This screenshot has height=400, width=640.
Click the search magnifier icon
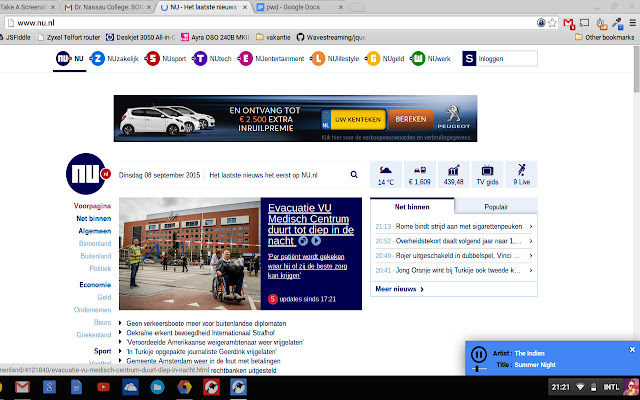click(354, 175)
